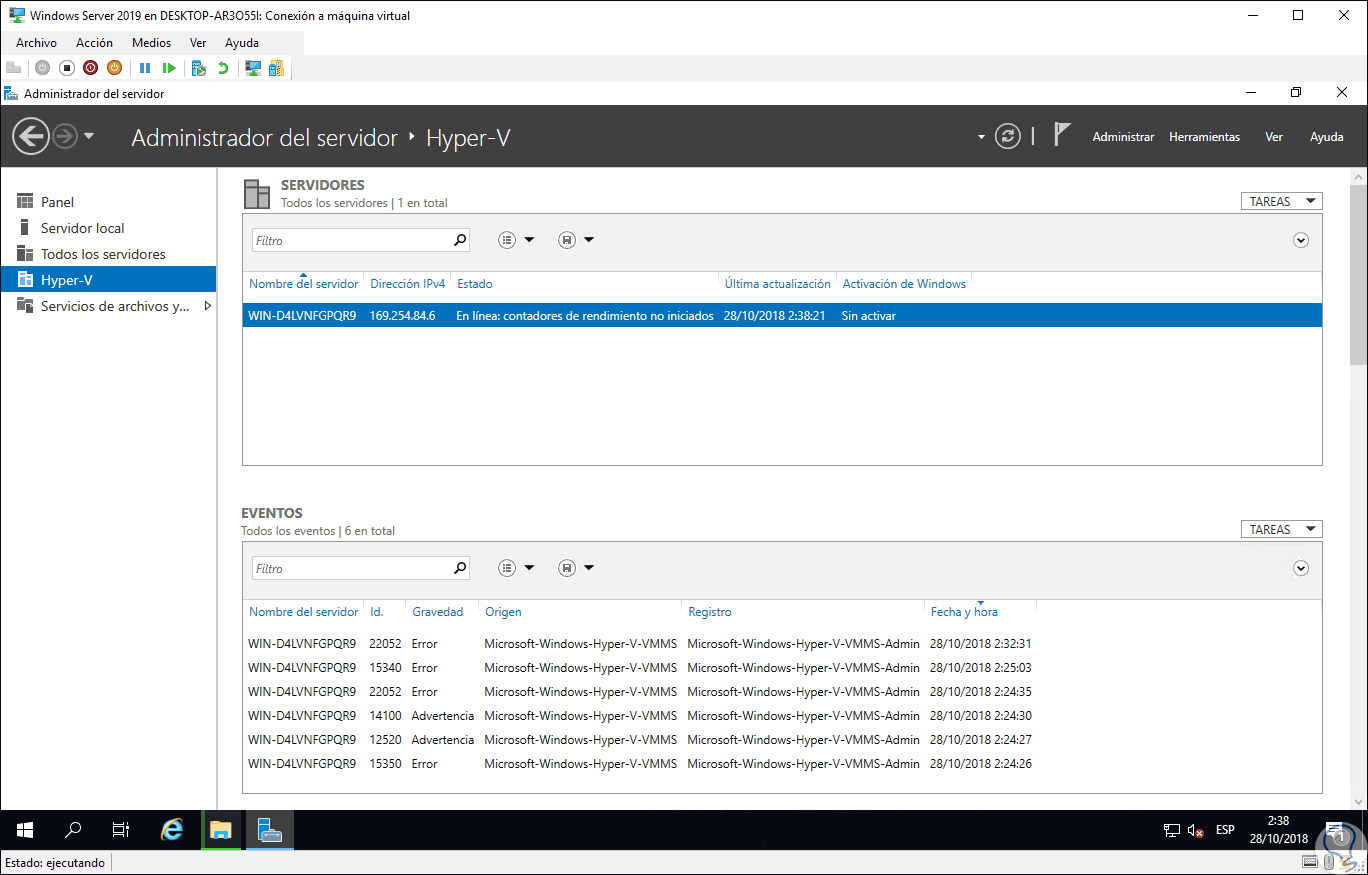Sort servers by Activación de Windows column
The height and width of the screenshot is (875, 1368).
pyautogui.click(x=904, y=284)
